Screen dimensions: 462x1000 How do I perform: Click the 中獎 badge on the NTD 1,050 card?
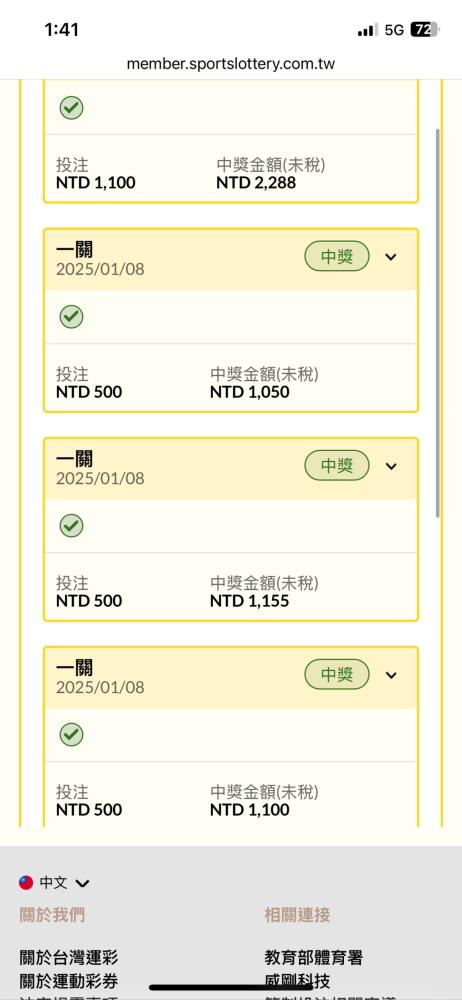tap(337, 256)
